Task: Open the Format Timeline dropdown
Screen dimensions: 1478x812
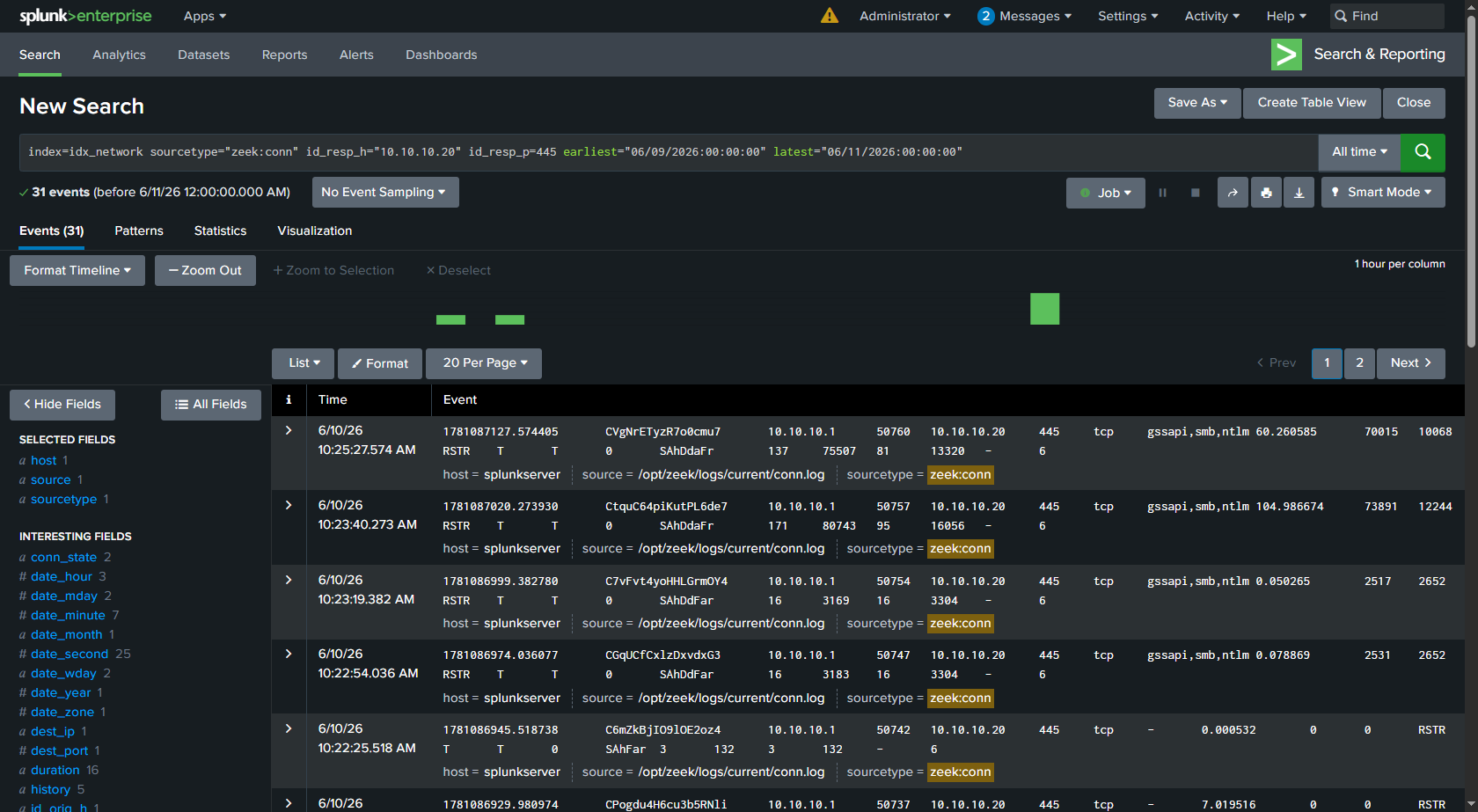Action: coord(77,271)
